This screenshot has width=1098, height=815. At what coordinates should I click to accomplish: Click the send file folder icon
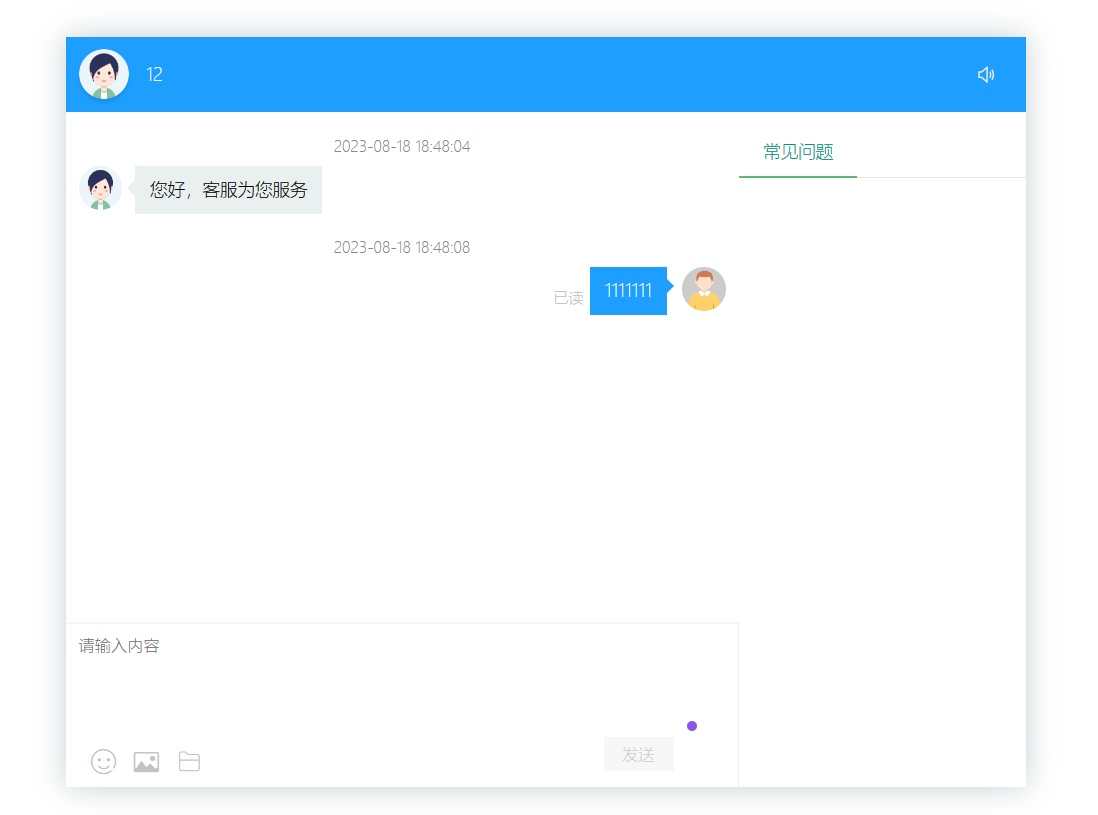(x=189, y=761)
